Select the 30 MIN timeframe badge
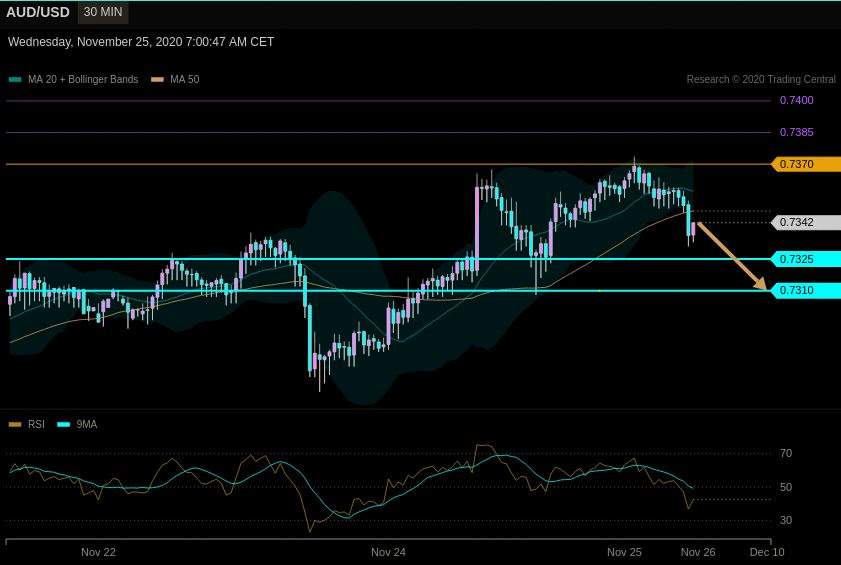This screenshot has height=565, width=841. [x=103, y=12]
